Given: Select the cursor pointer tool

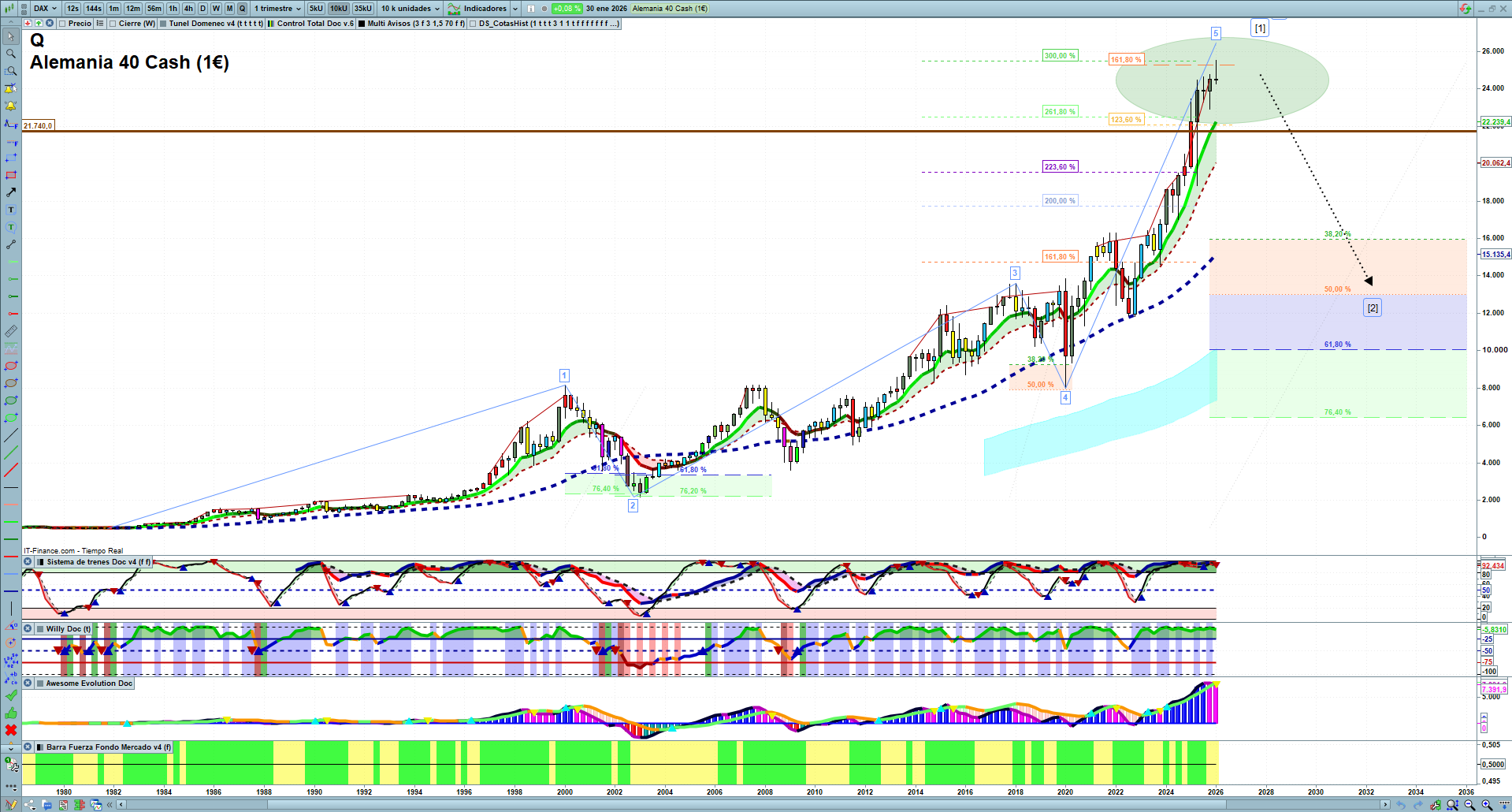Looking at the screenshot, I should point(11,36).
